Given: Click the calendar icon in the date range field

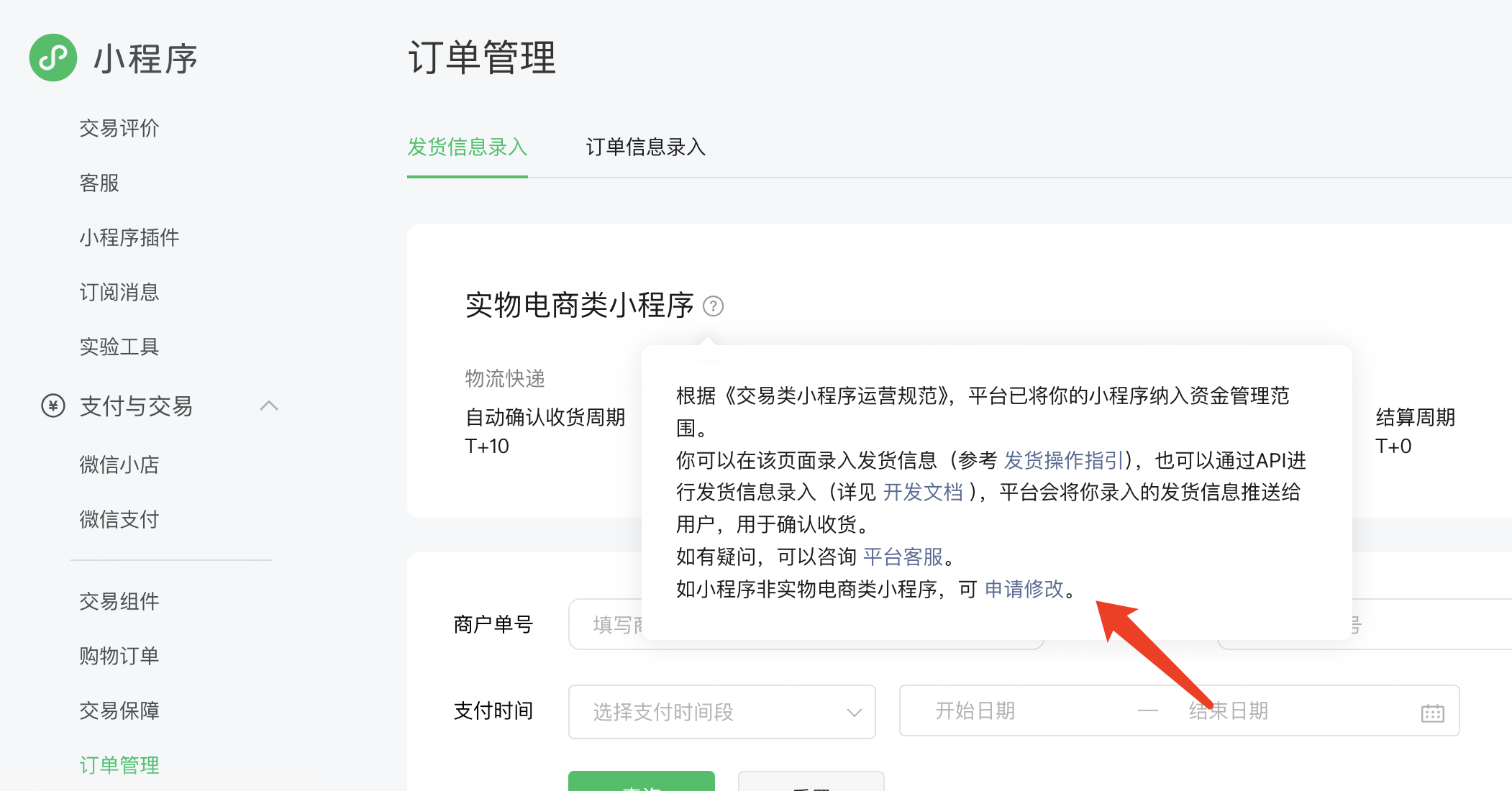Looking at the screenshot, I should tap(1432, 713).
